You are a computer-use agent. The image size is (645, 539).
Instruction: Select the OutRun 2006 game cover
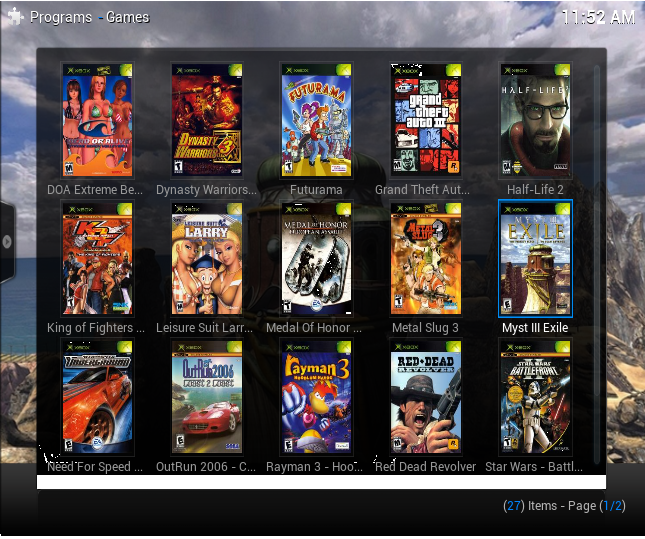(x=207, y=397)
